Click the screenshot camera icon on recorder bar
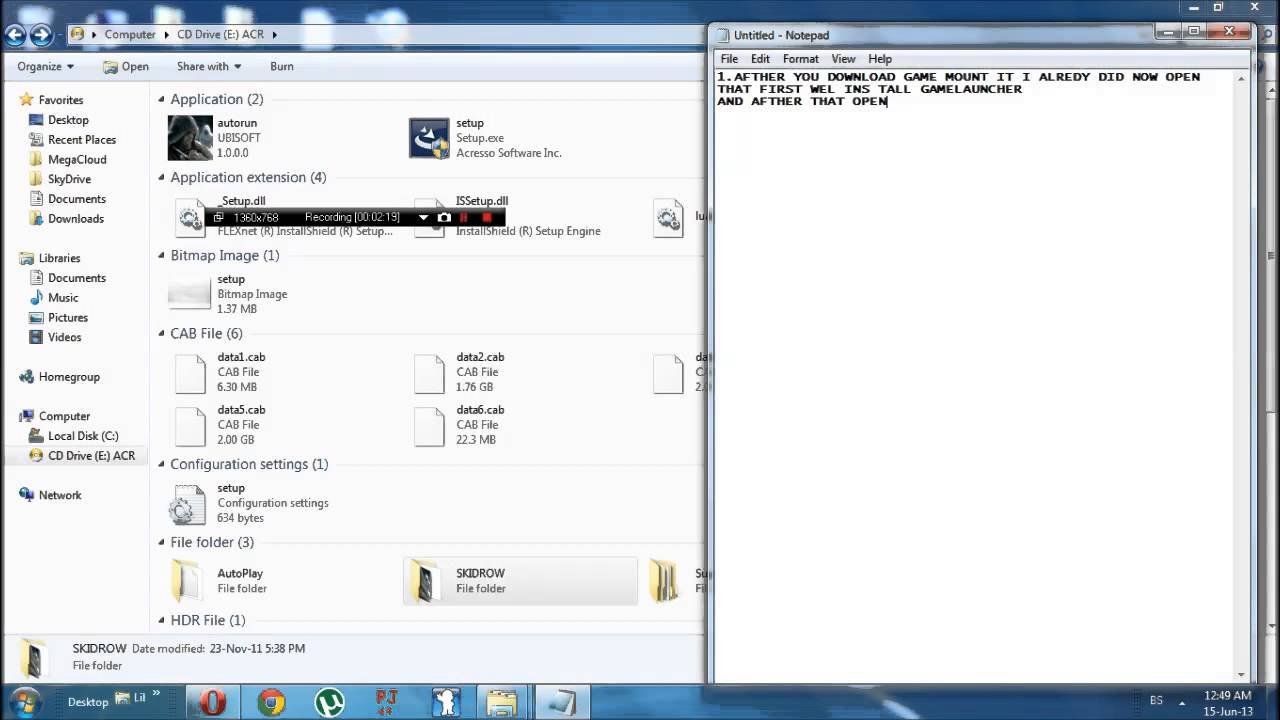1280x720 pixels. pos(444,217)
